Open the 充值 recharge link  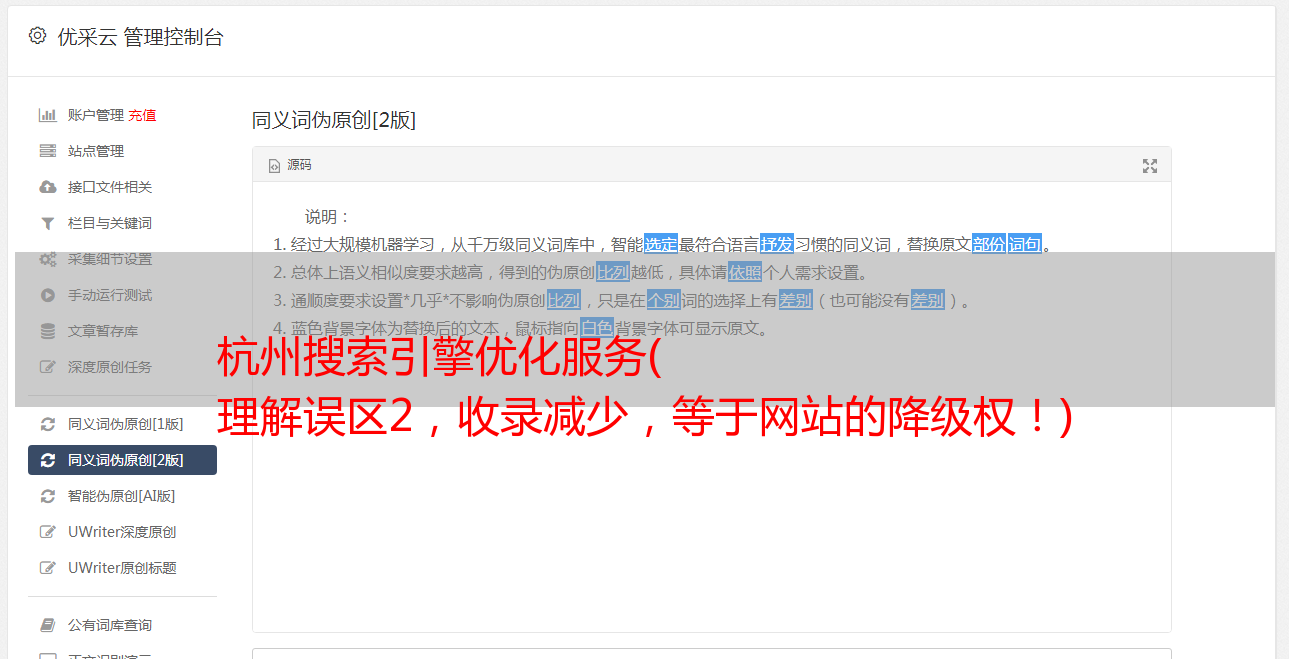[142, 115]
